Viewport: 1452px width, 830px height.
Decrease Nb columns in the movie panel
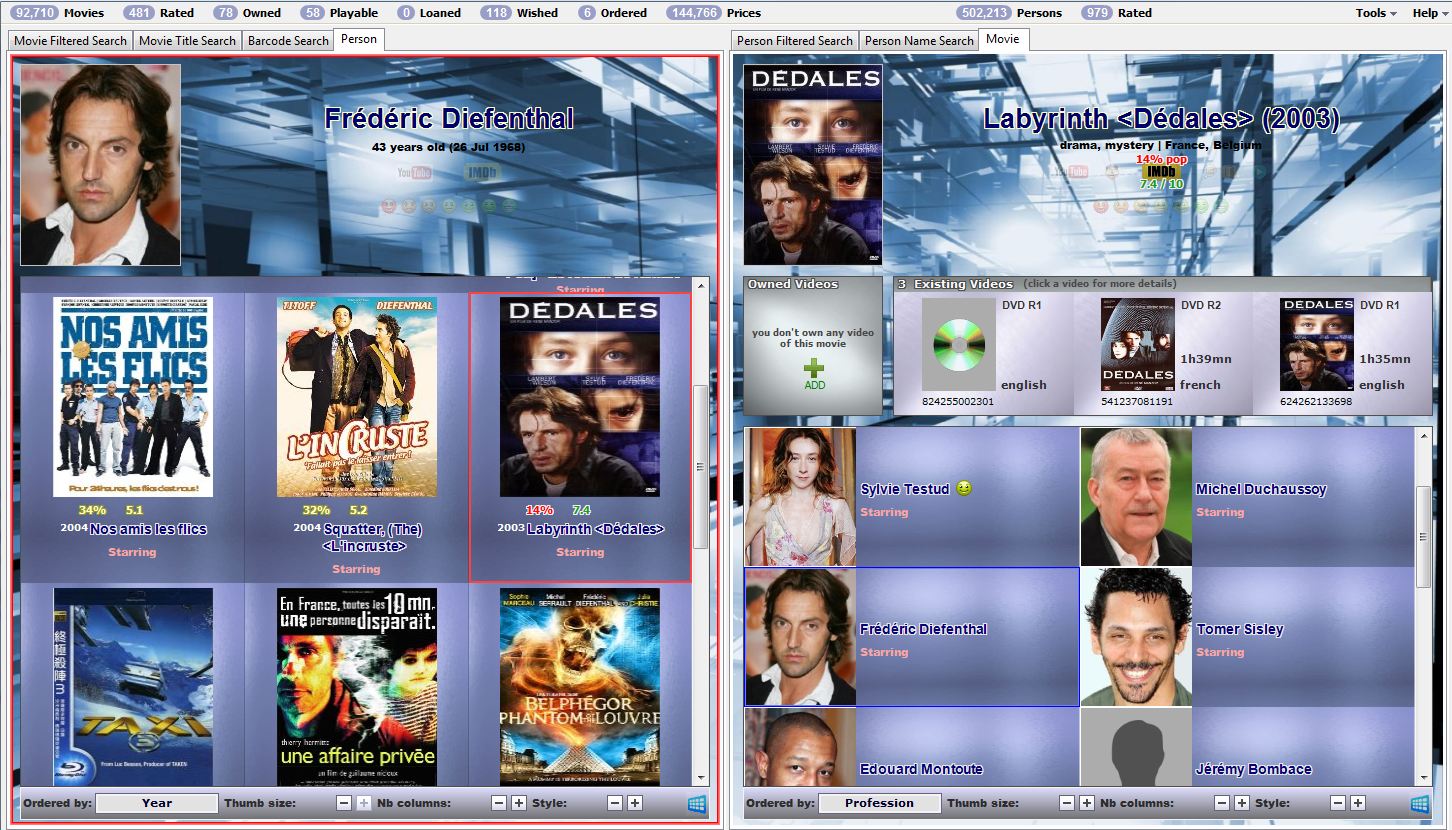(x=1222, y=803)
